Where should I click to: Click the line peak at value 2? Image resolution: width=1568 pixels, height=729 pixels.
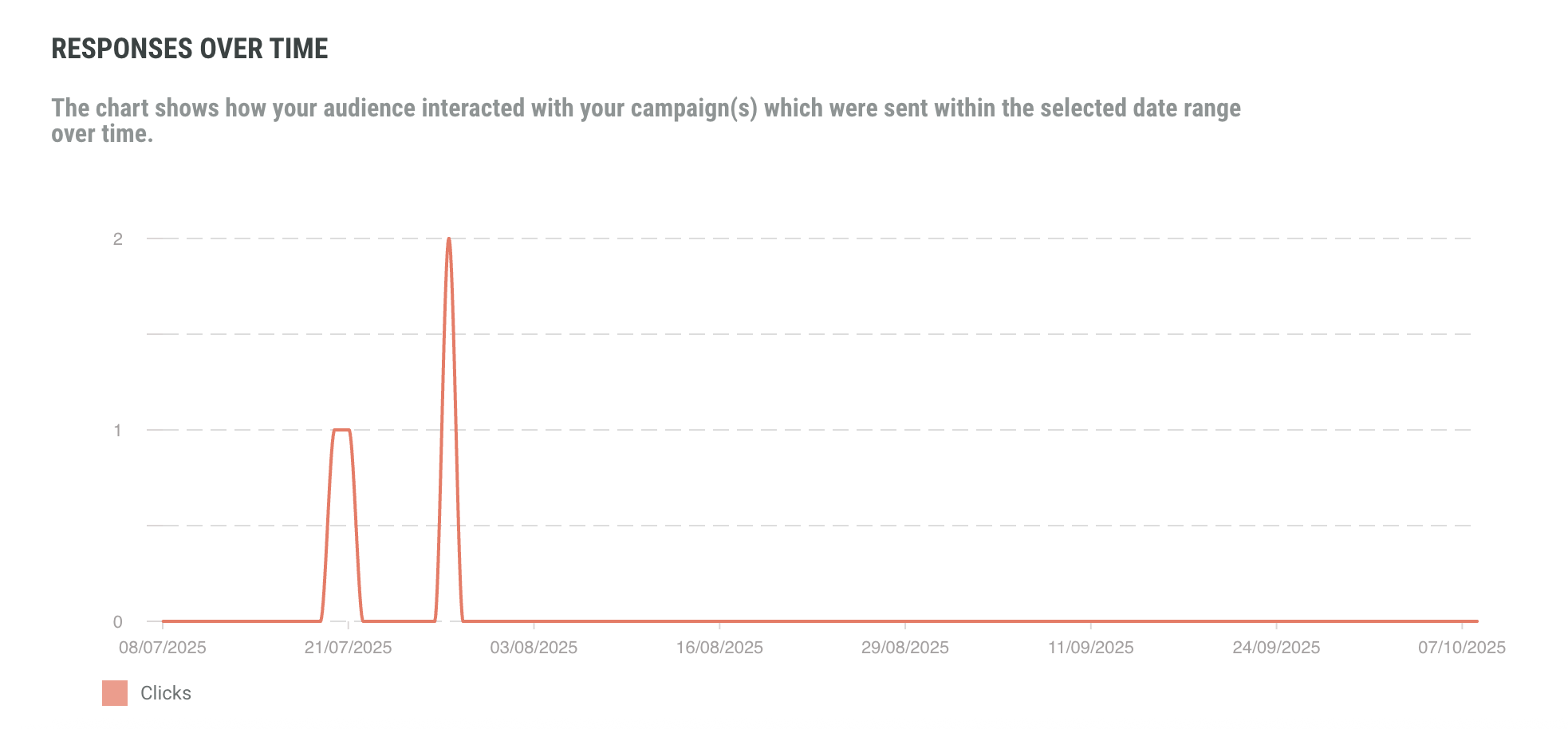(x=449, y=239)
